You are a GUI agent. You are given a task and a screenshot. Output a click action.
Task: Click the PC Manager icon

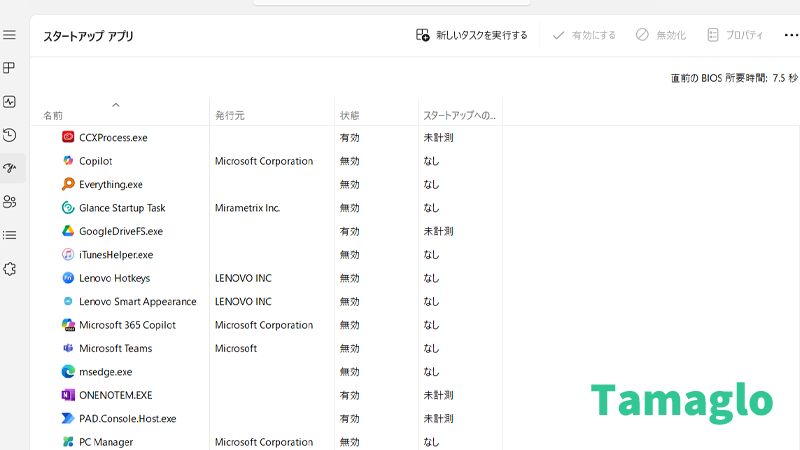68,442
